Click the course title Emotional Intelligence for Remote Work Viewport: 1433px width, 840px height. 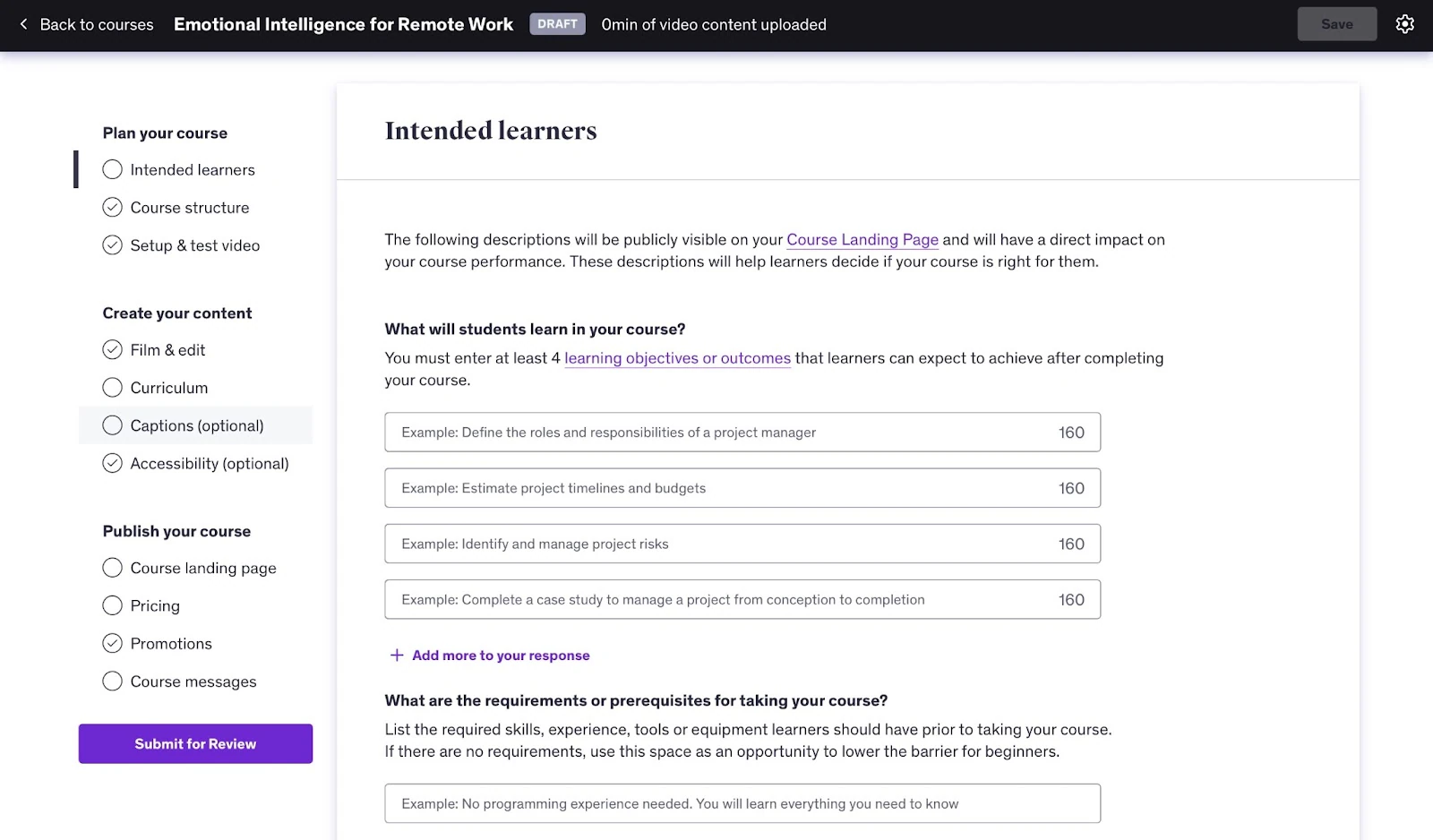[x=343, y=24]
